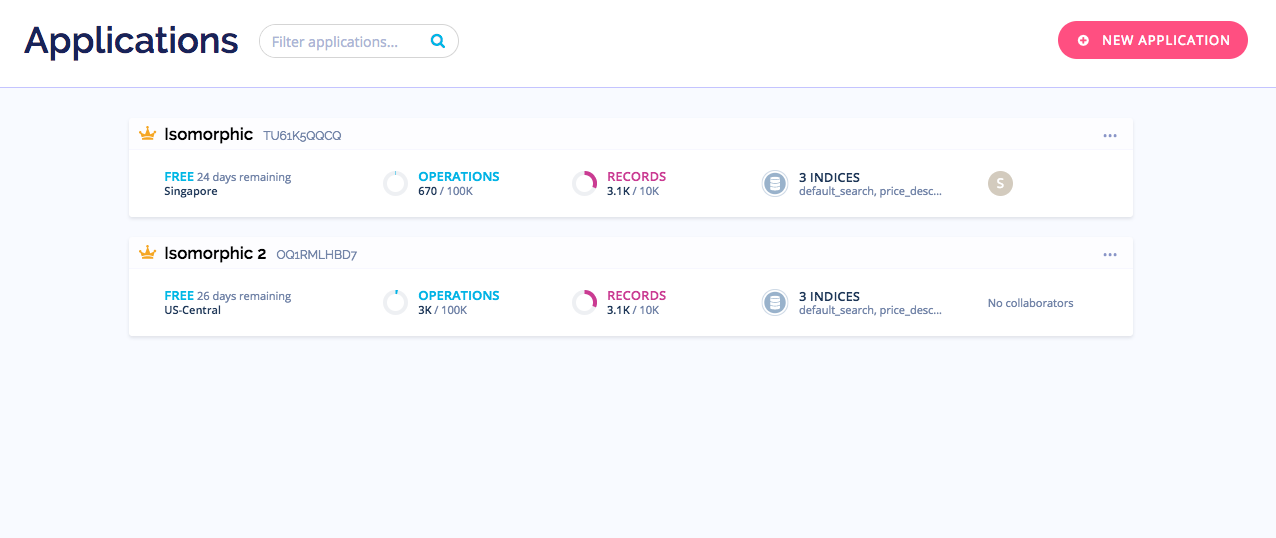Open the collaborator avatar labeled S

(1000, 183)
